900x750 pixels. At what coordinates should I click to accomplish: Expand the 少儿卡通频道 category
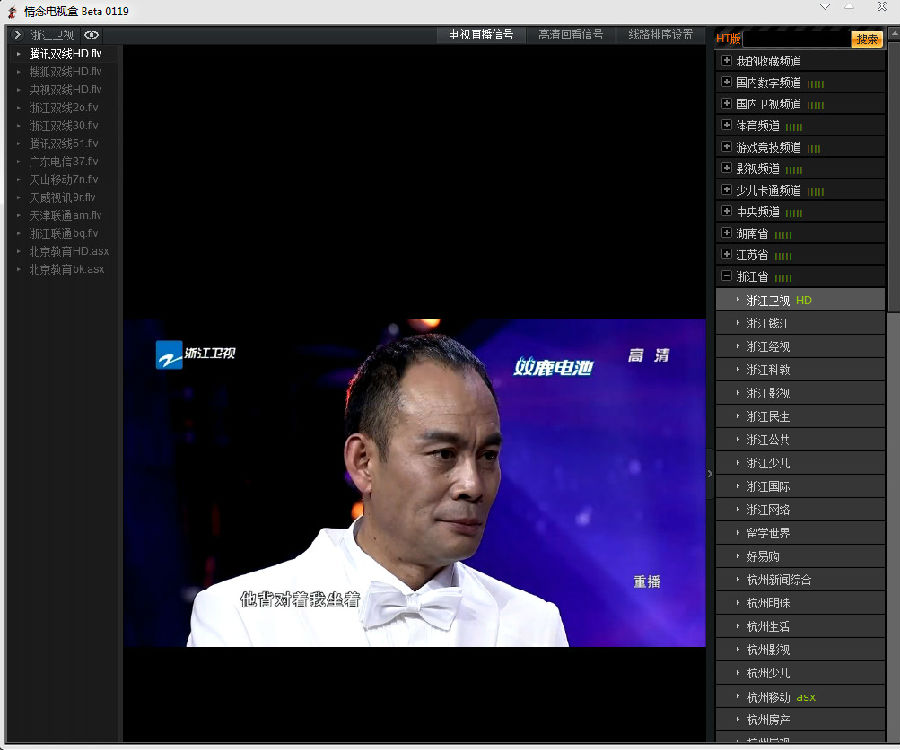[726, 189]
